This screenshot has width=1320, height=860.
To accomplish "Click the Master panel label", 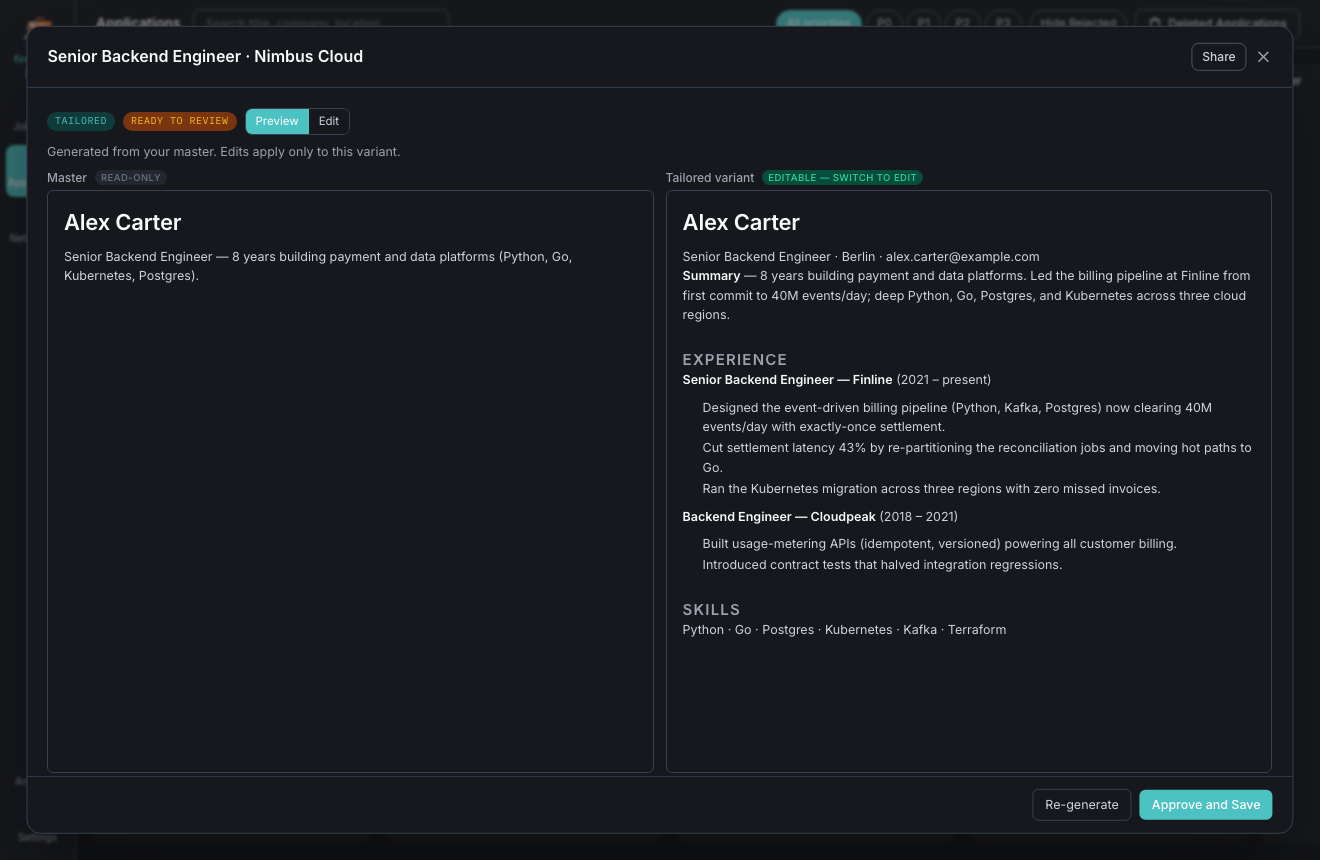I will (x=67, y=178).
